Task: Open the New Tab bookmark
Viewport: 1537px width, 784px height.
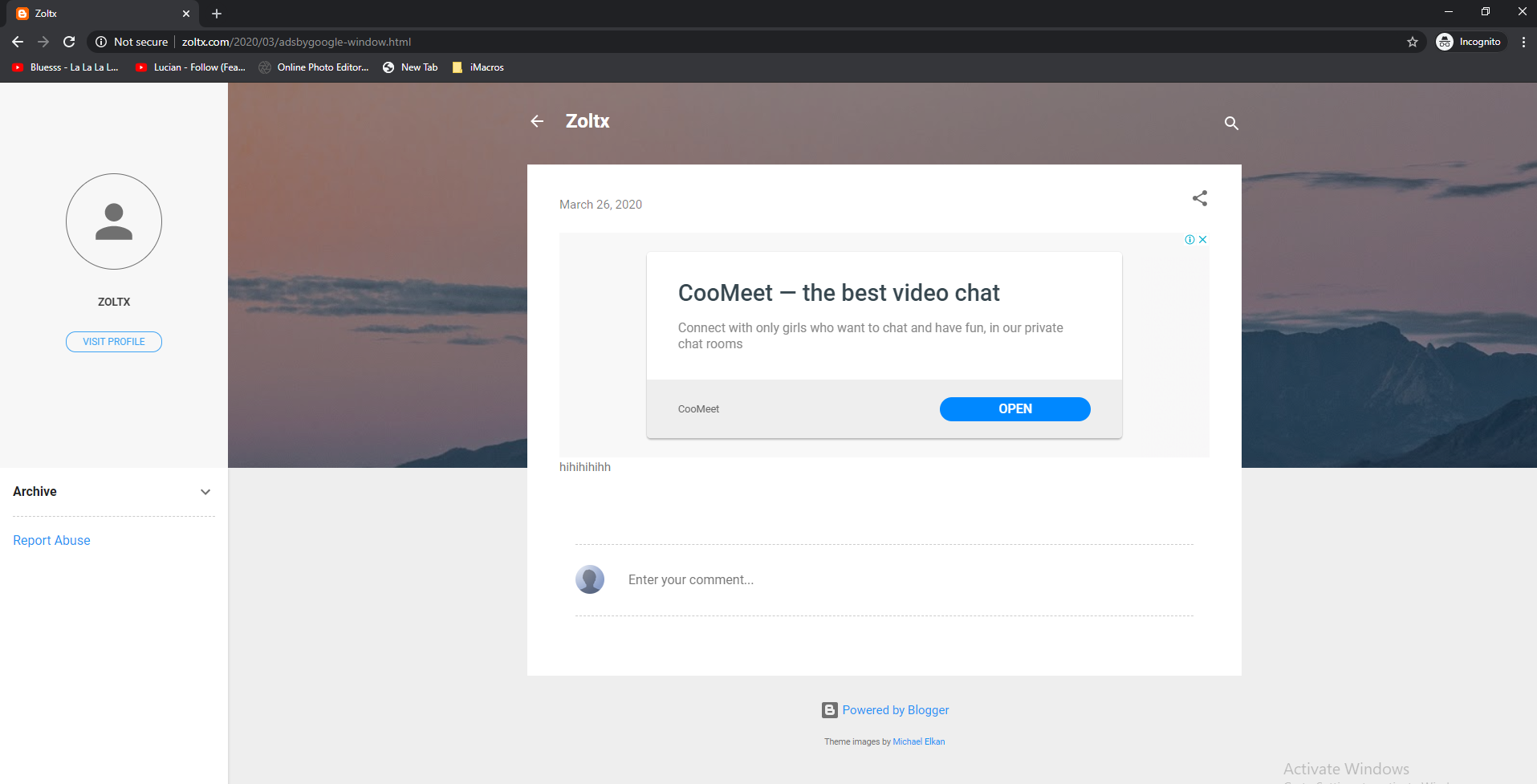Action: [x=410, y=67]
